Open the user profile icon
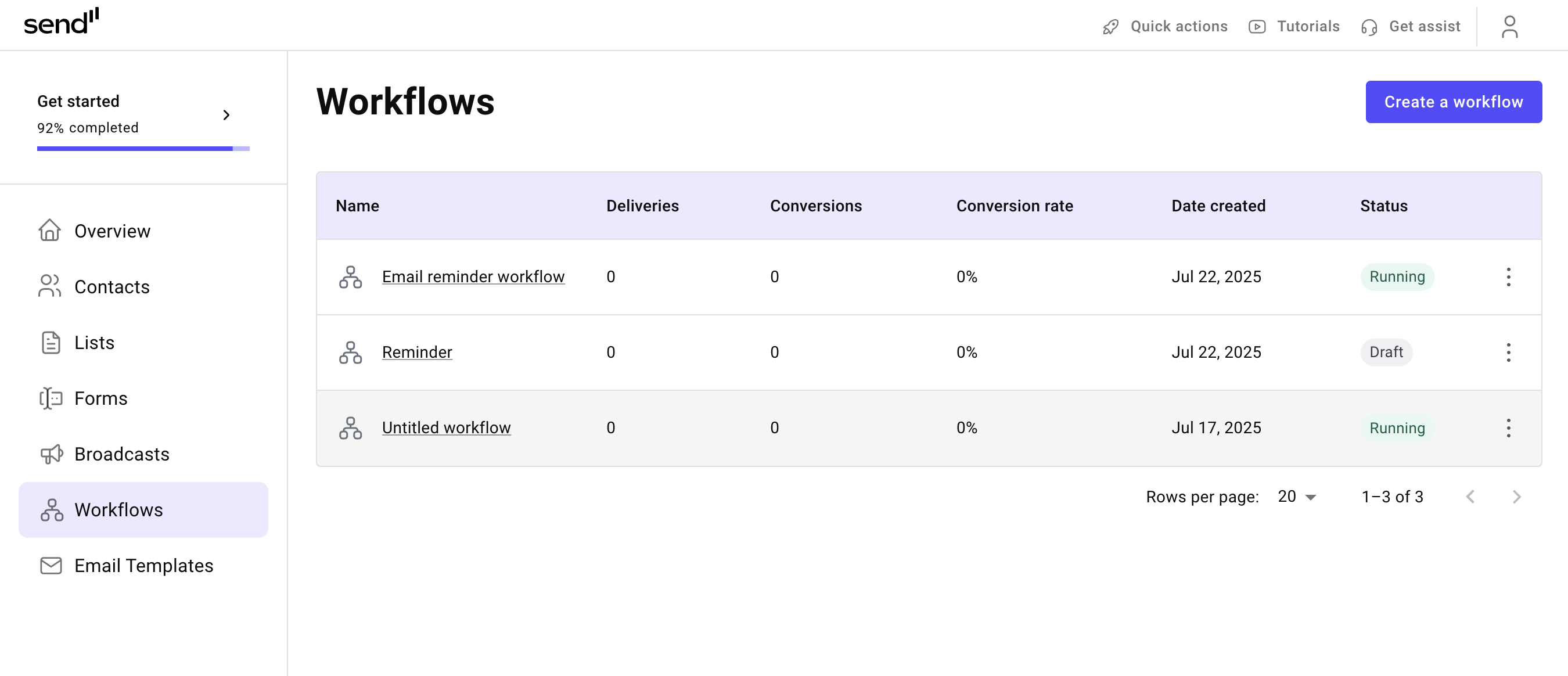 (x=1509, y=27)
